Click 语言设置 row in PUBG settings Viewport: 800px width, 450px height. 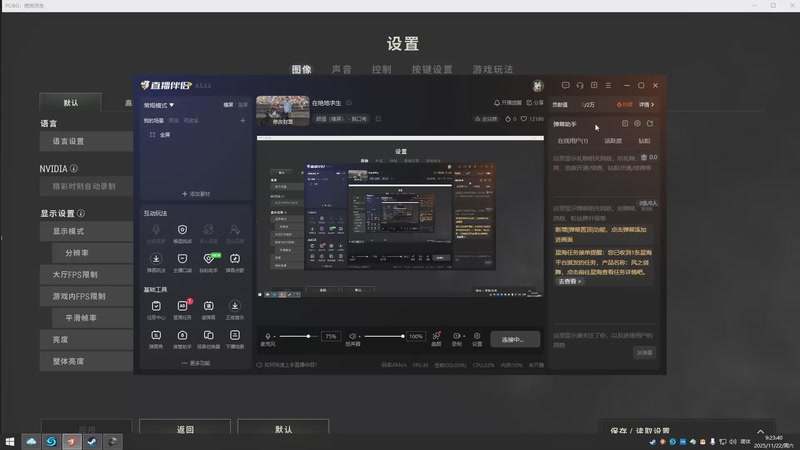coord(86,141)
